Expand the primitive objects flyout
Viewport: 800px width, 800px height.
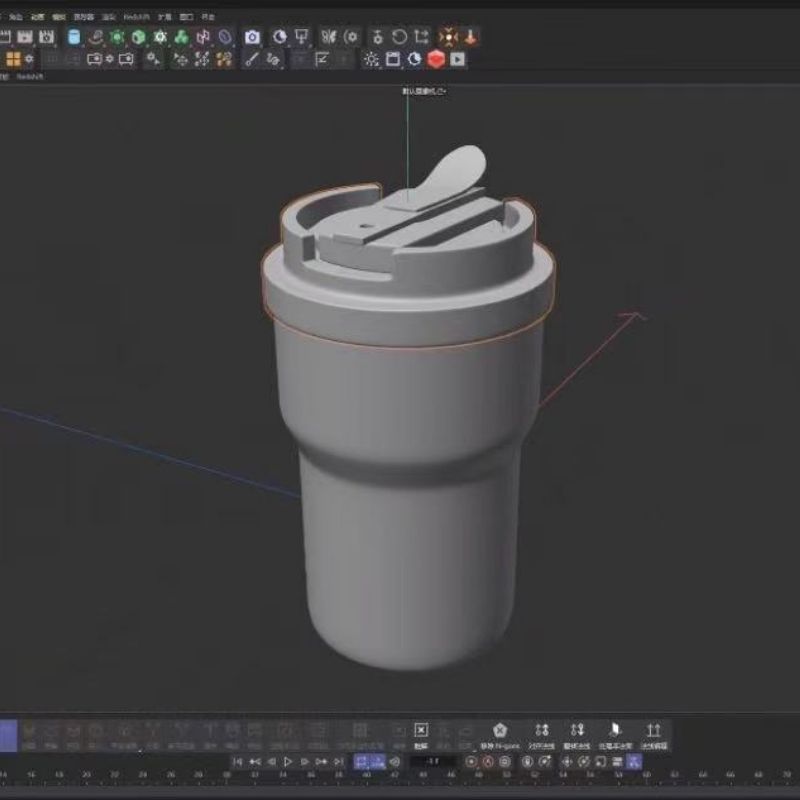tap(145, 44)
